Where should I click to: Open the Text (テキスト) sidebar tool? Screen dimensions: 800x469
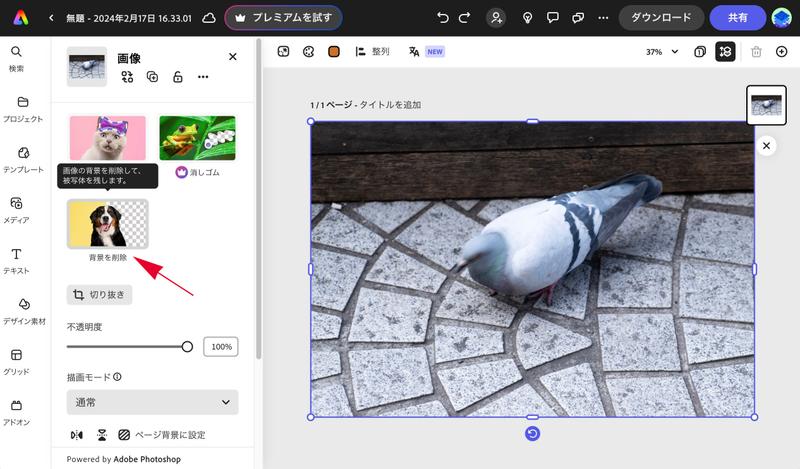pyautogui.click(x=16, y=260)
